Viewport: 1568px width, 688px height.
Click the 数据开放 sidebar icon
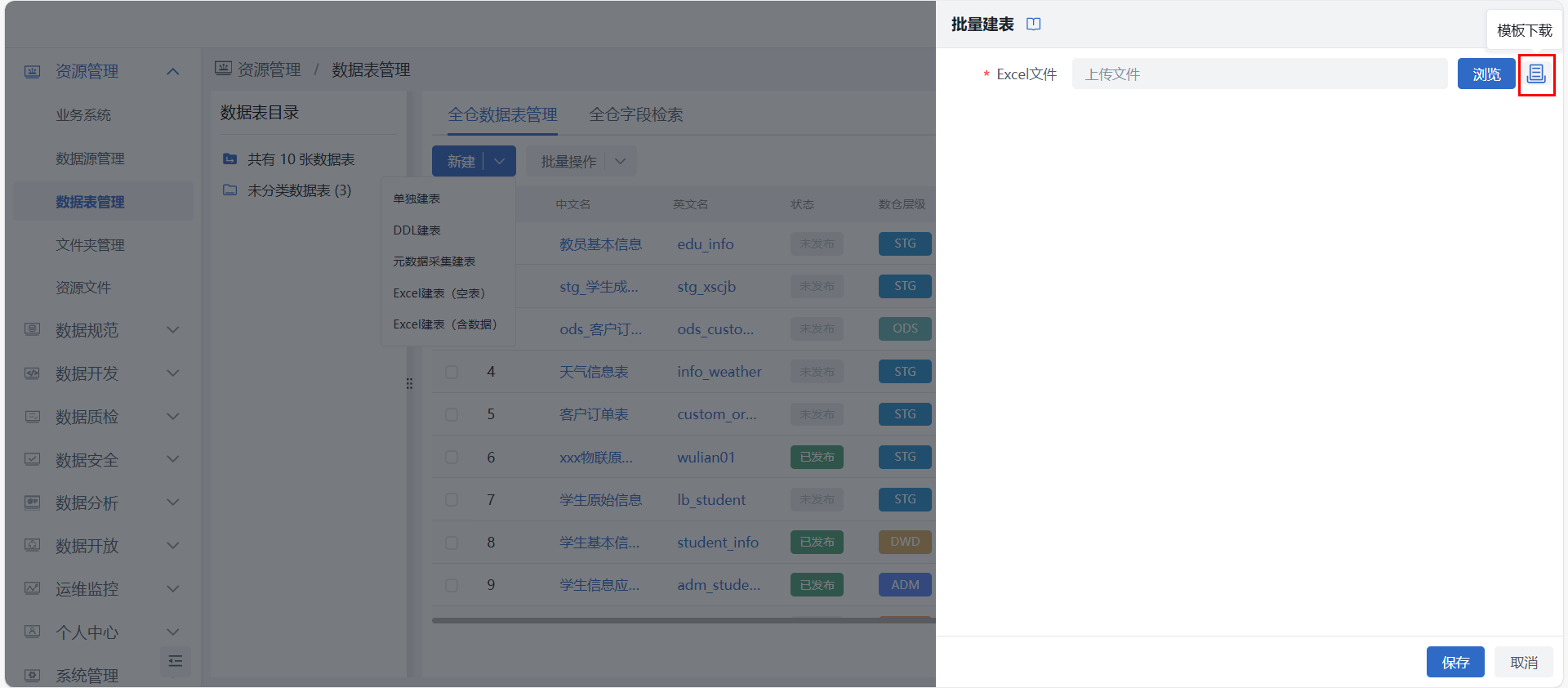(32, 546)
